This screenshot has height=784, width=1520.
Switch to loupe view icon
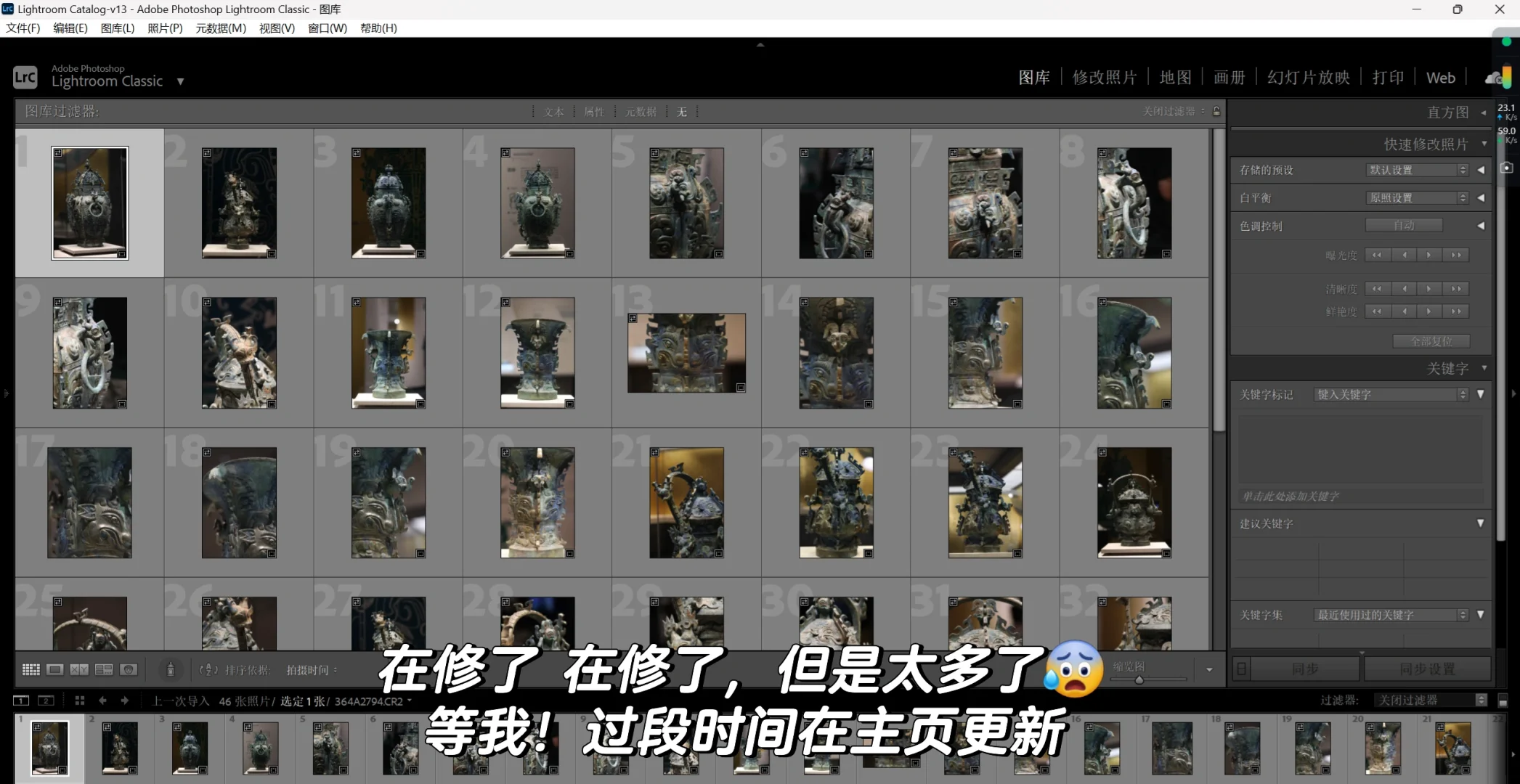coord(54,669)
